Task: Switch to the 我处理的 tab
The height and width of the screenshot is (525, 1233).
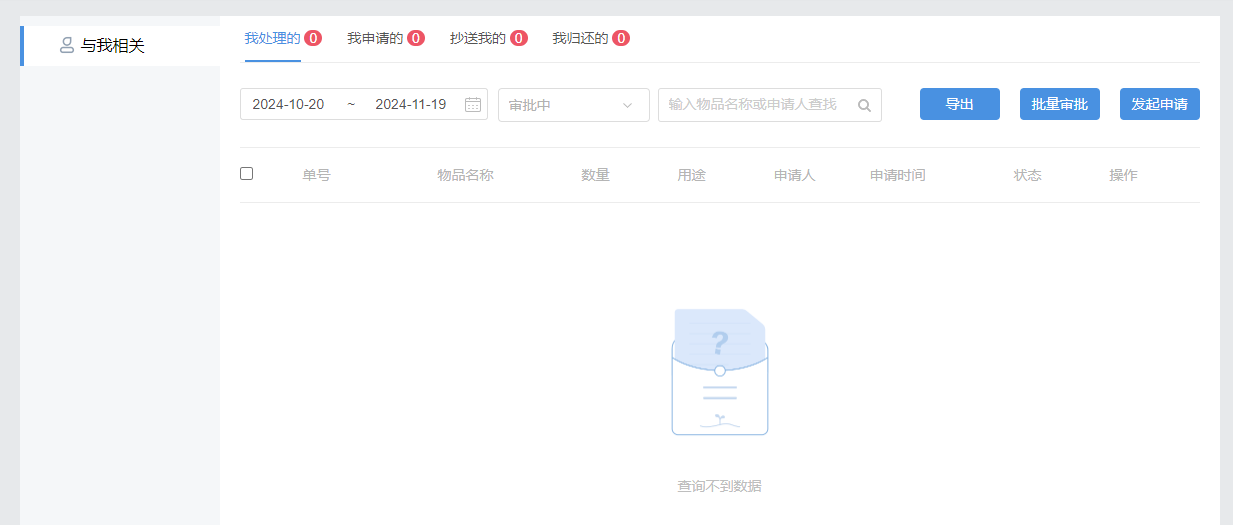Action: pos(272,38)
